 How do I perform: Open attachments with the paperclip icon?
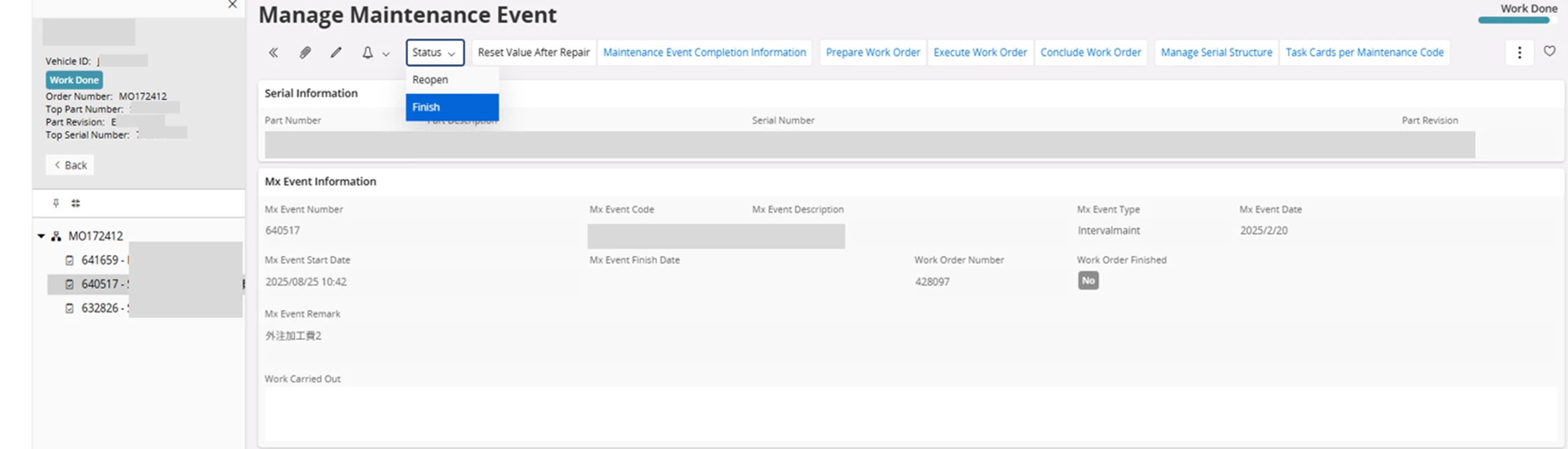coord(305,52)
